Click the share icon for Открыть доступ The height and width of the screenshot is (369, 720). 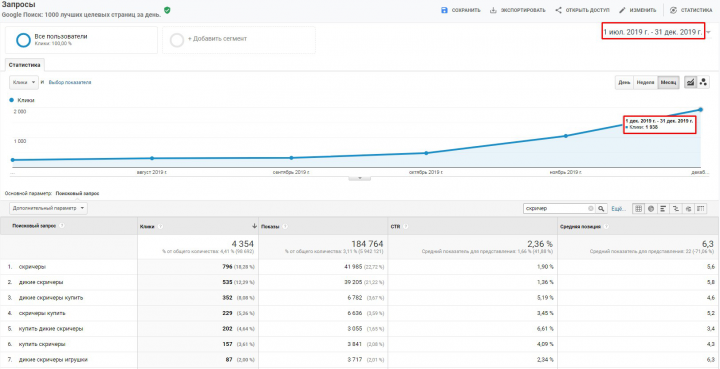pos(558,10)
